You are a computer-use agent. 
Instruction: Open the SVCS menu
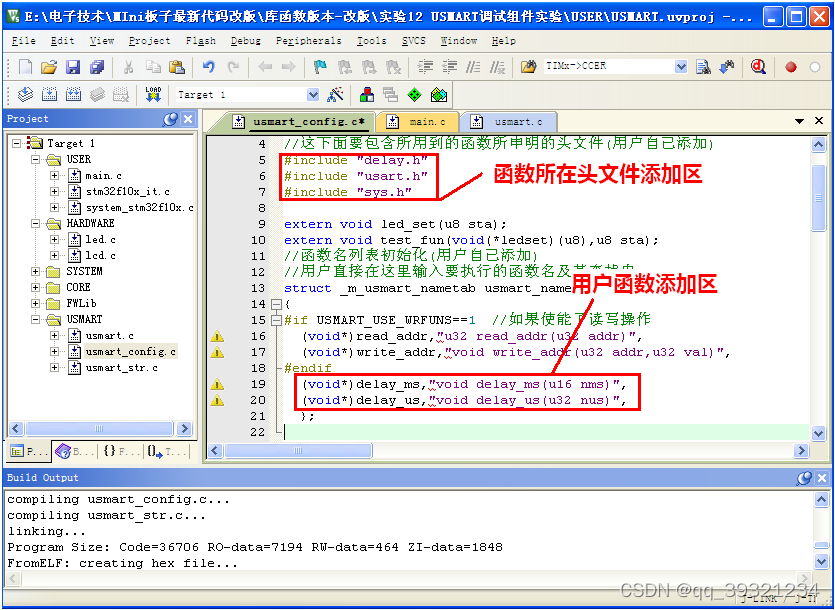pyautogui.click(x=413, y=41)
